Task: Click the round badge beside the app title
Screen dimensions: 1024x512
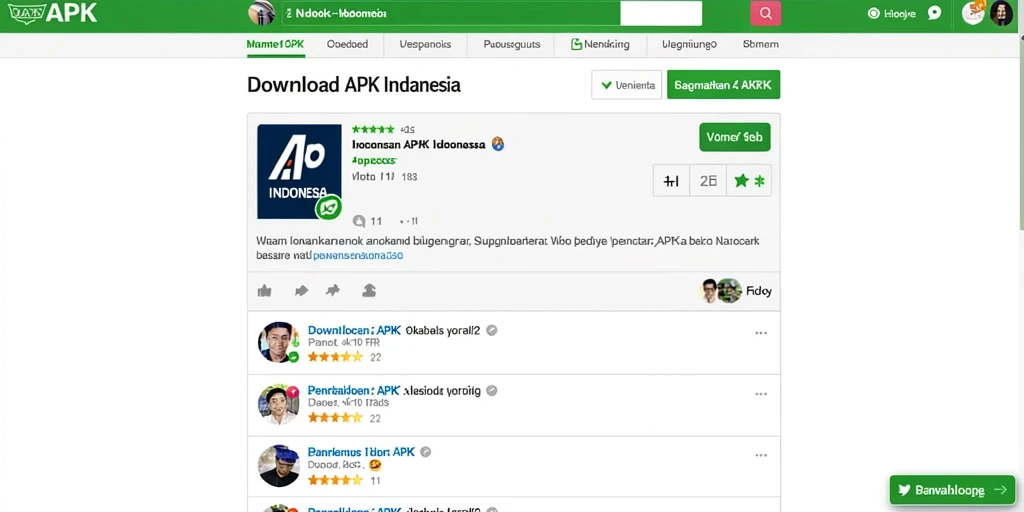Action: [498, 144]
